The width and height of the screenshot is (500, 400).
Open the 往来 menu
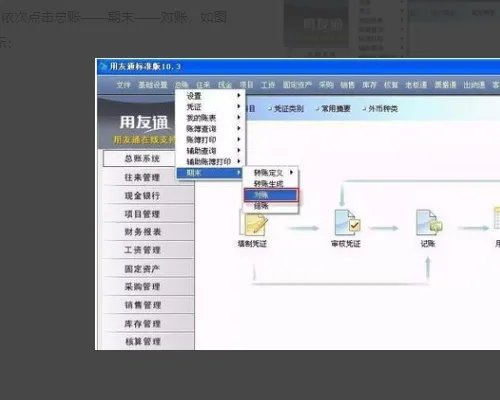click(x=203, y=85)
